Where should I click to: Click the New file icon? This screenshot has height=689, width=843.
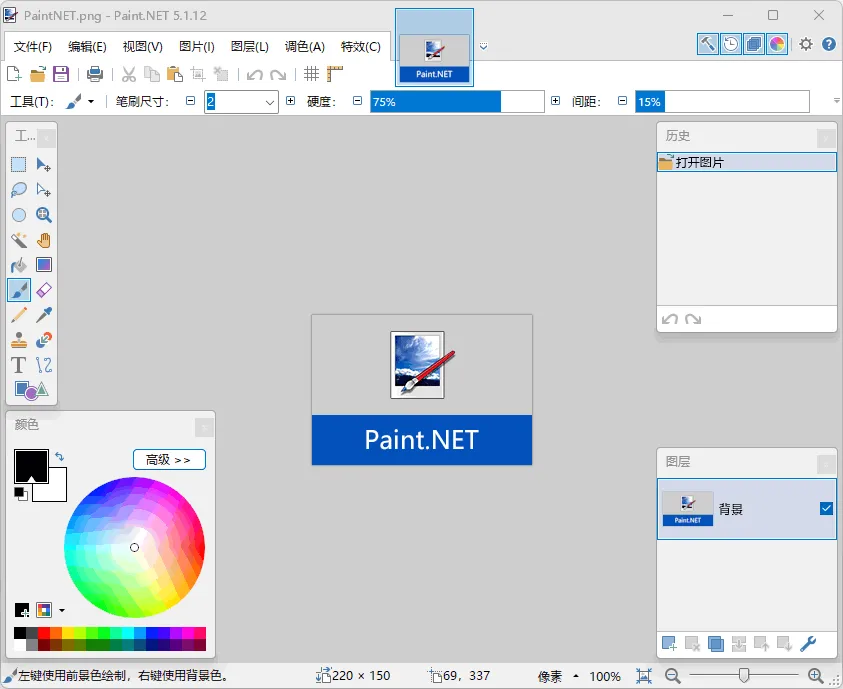[x=14, y=74]
